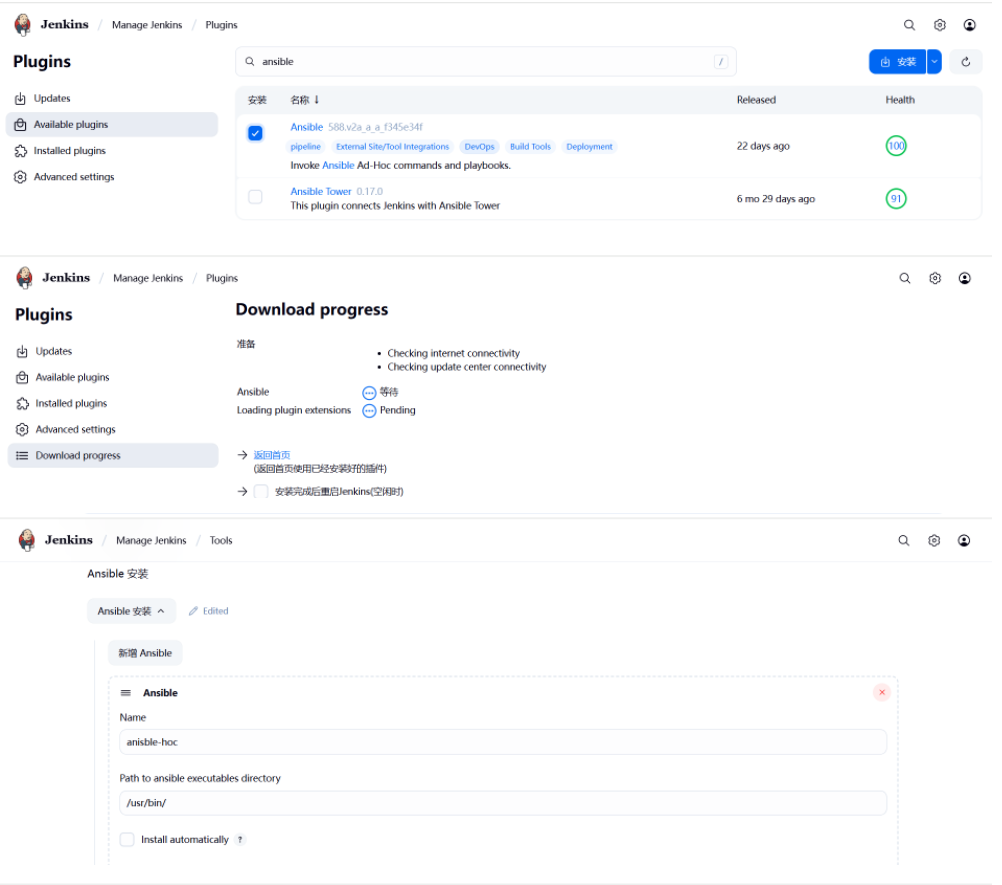Viewport: 1002px width, 885px height.
Task: Click Tools breadcrumb
Action: [x=220, y=541]
